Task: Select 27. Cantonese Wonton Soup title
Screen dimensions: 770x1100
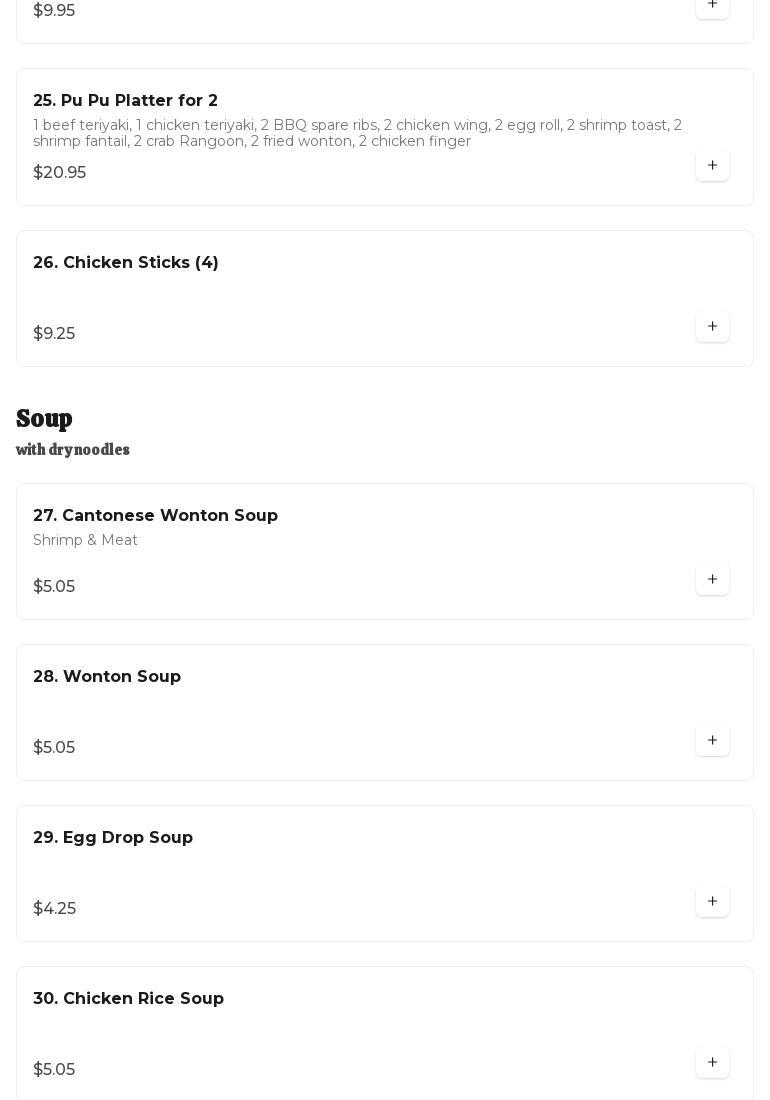Action: pos(155,516)
